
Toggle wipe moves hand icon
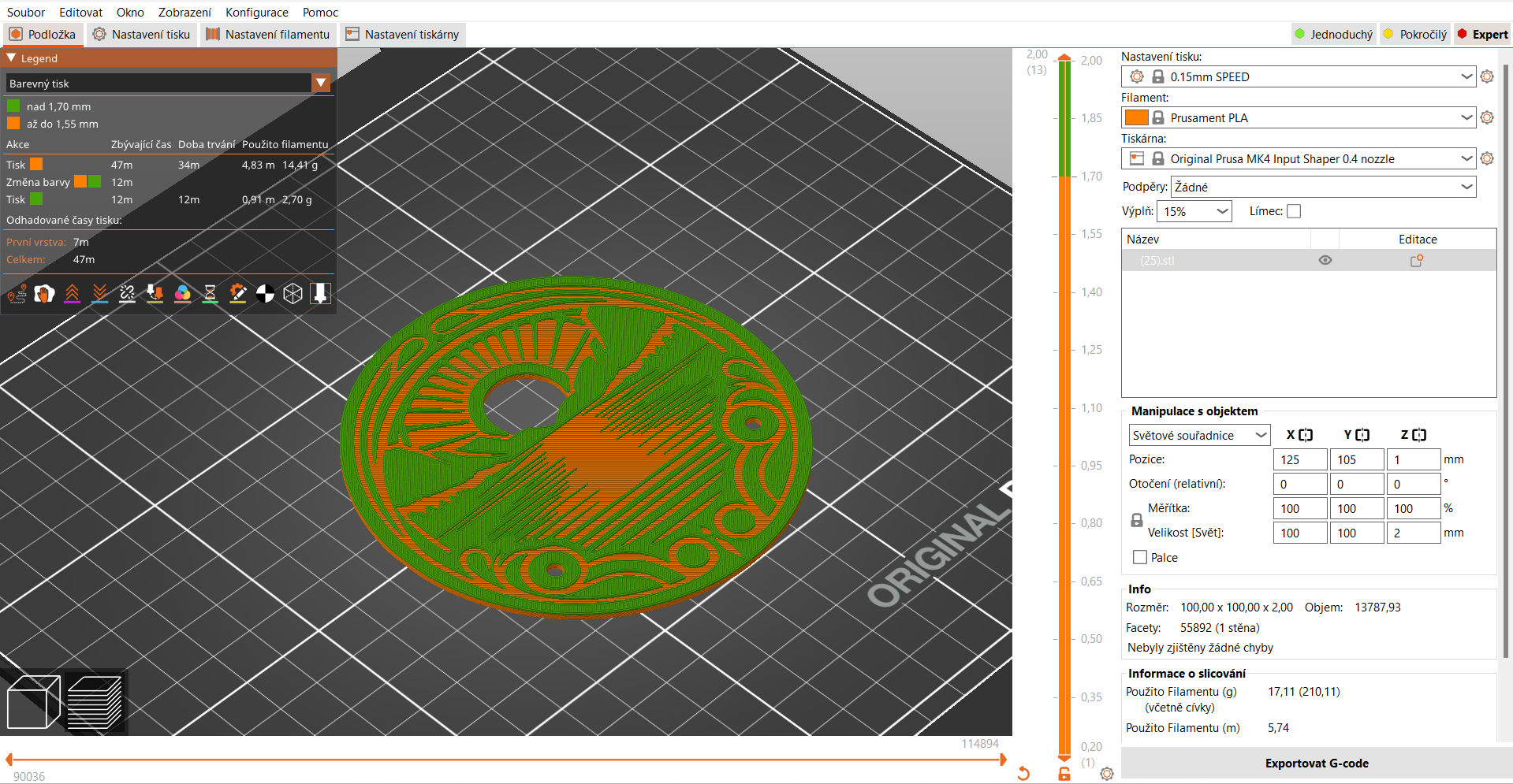tap(44, 294)
